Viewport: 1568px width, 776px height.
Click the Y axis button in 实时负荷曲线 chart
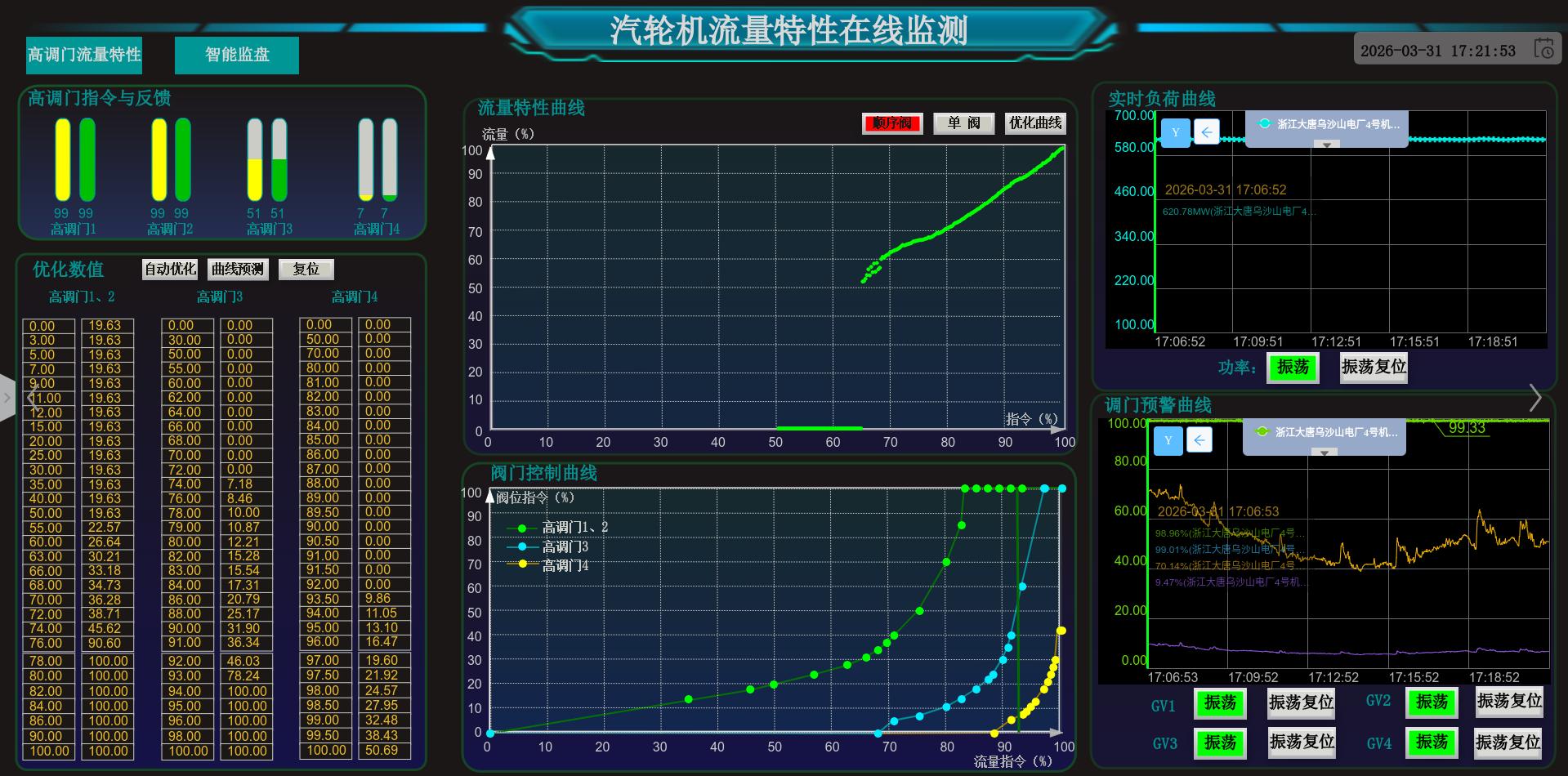[x=1176, y=132]
